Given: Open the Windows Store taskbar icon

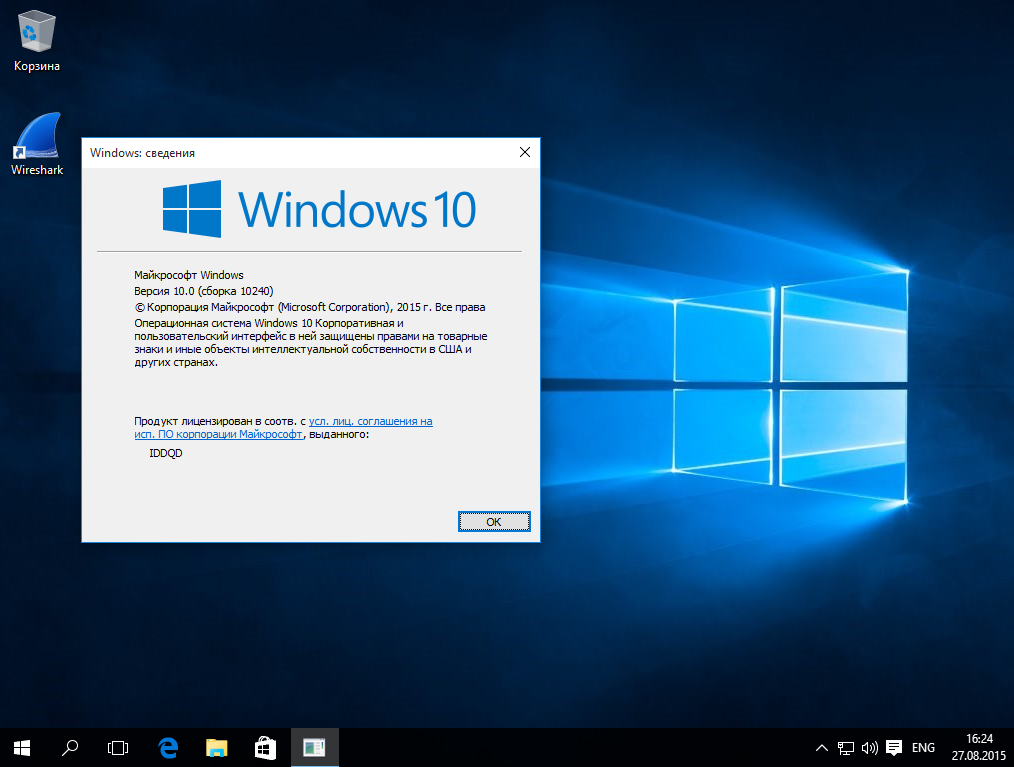Looking at the screenshot, I should click(265, 747).
